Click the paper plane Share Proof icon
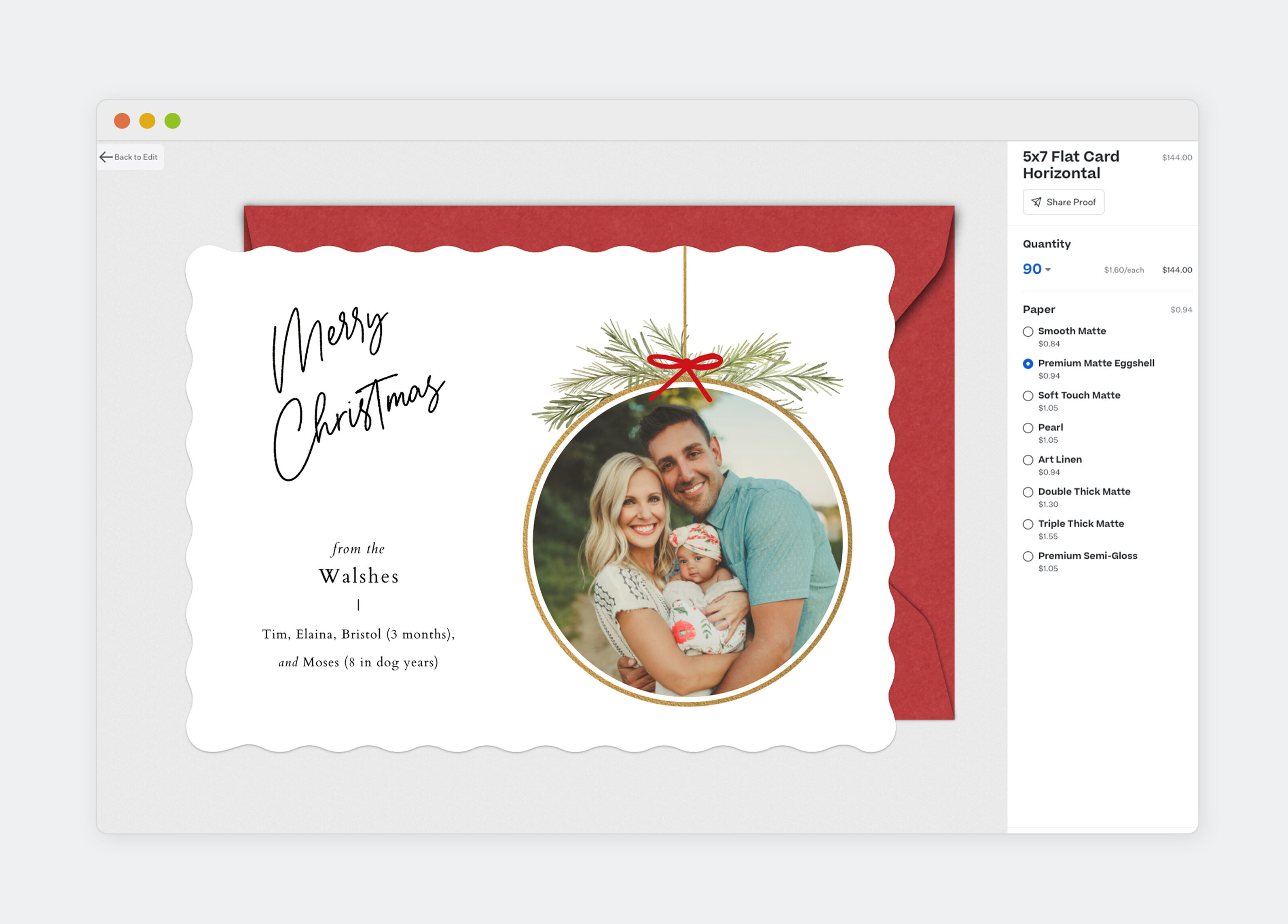This screenshot has height=924, width=1288. [x=1036, y=202]
